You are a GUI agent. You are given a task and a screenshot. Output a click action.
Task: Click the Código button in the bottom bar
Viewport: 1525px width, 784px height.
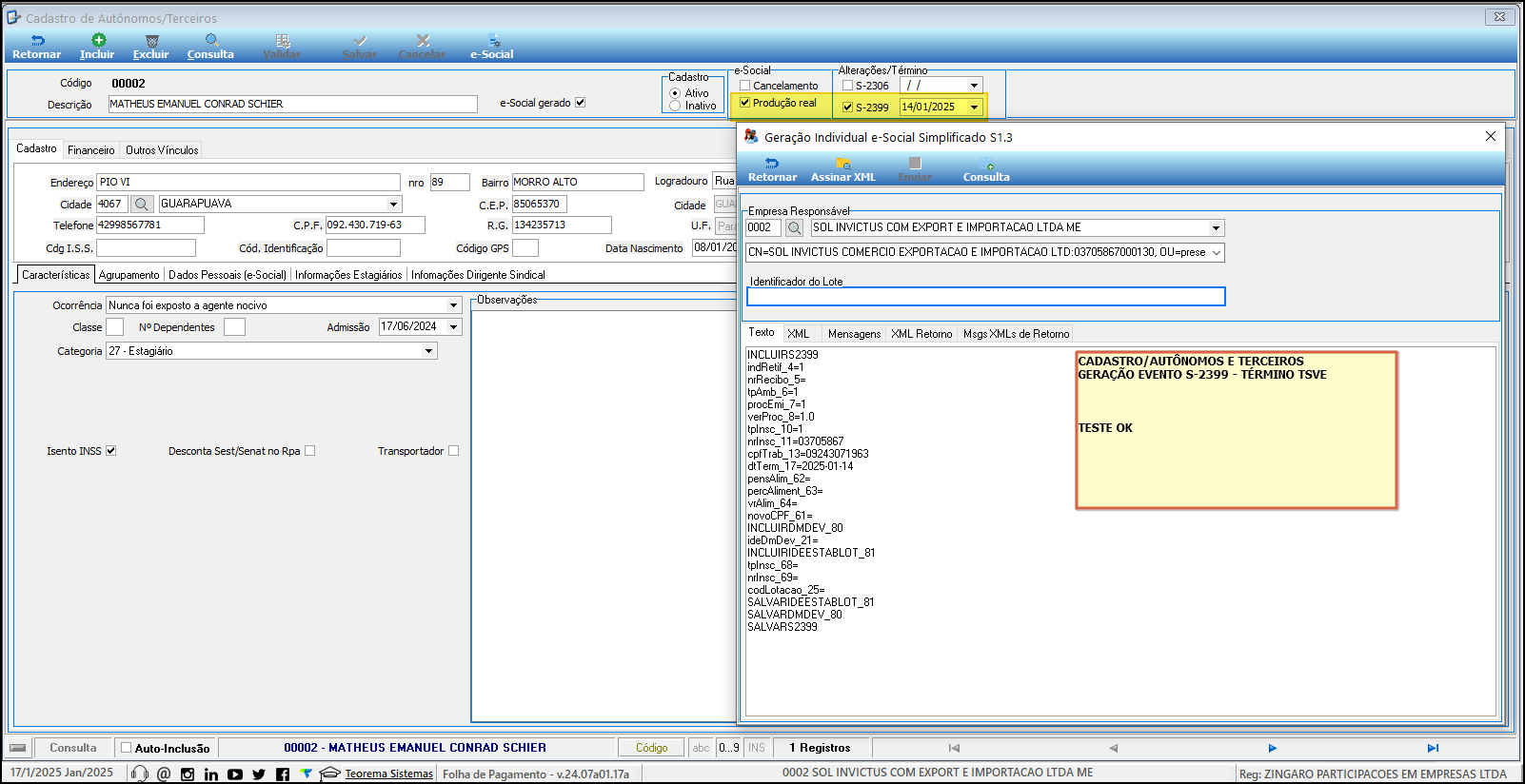pos(652,748)
